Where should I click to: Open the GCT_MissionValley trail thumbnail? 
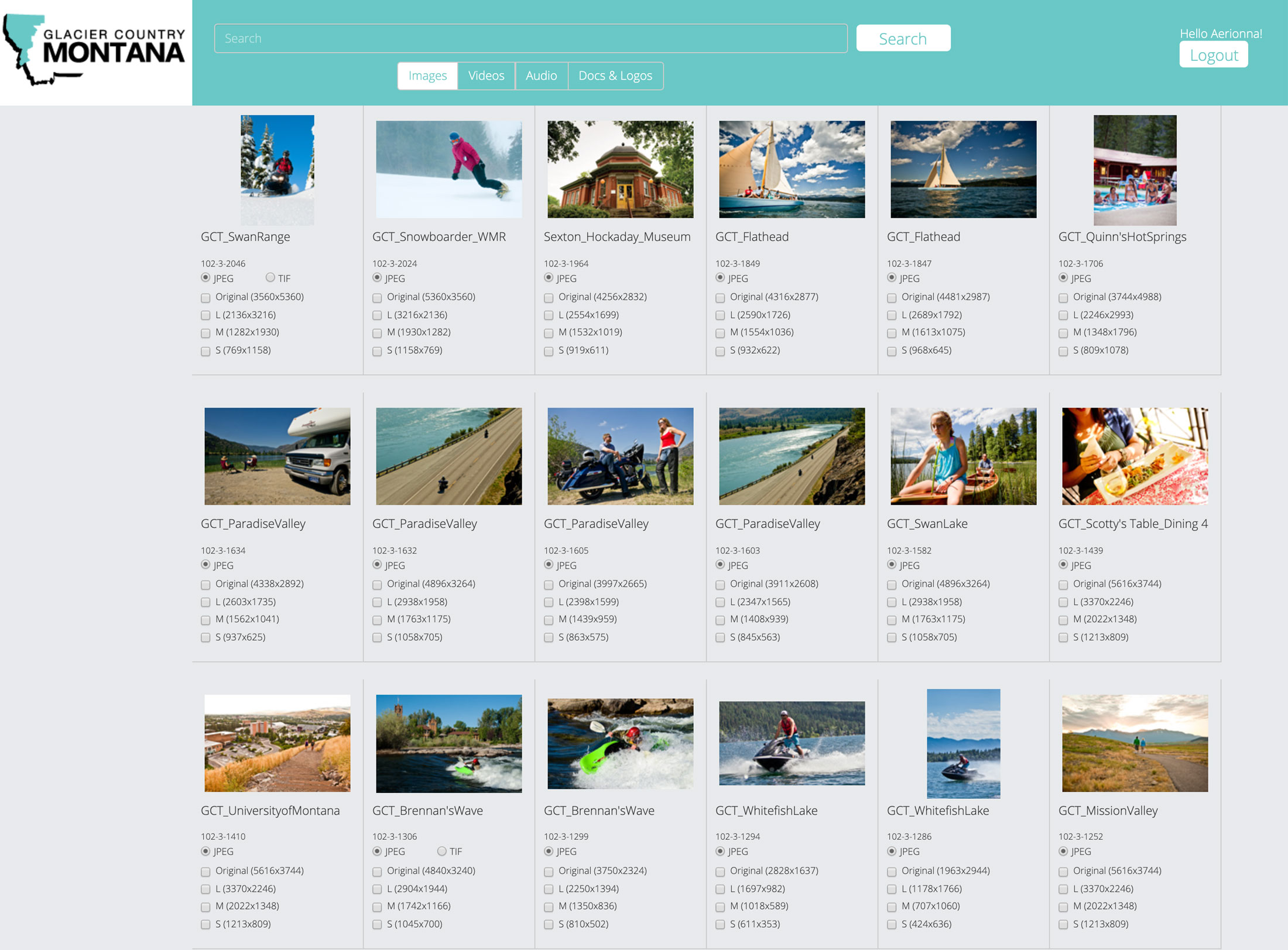coord(1135,743)
